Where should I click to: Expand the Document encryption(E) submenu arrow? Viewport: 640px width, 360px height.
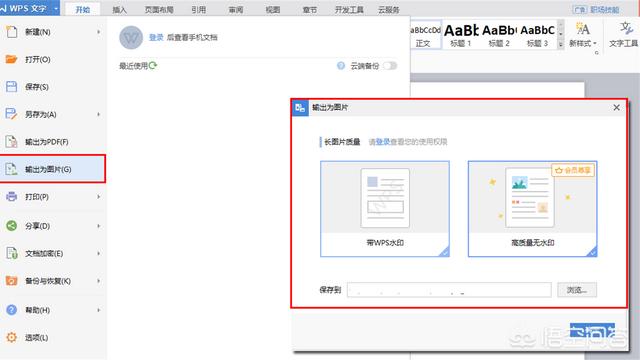pyautogui.click(x=98, y=253)
